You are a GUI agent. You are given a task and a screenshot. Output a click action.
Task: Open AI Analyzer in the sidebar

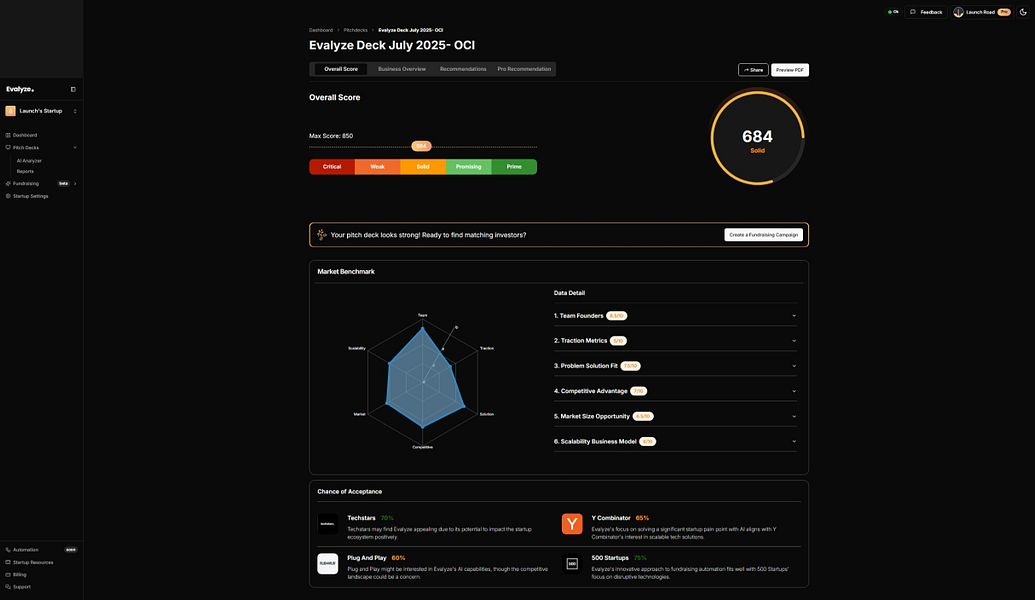pyautogui.click(x=29, y=160)
